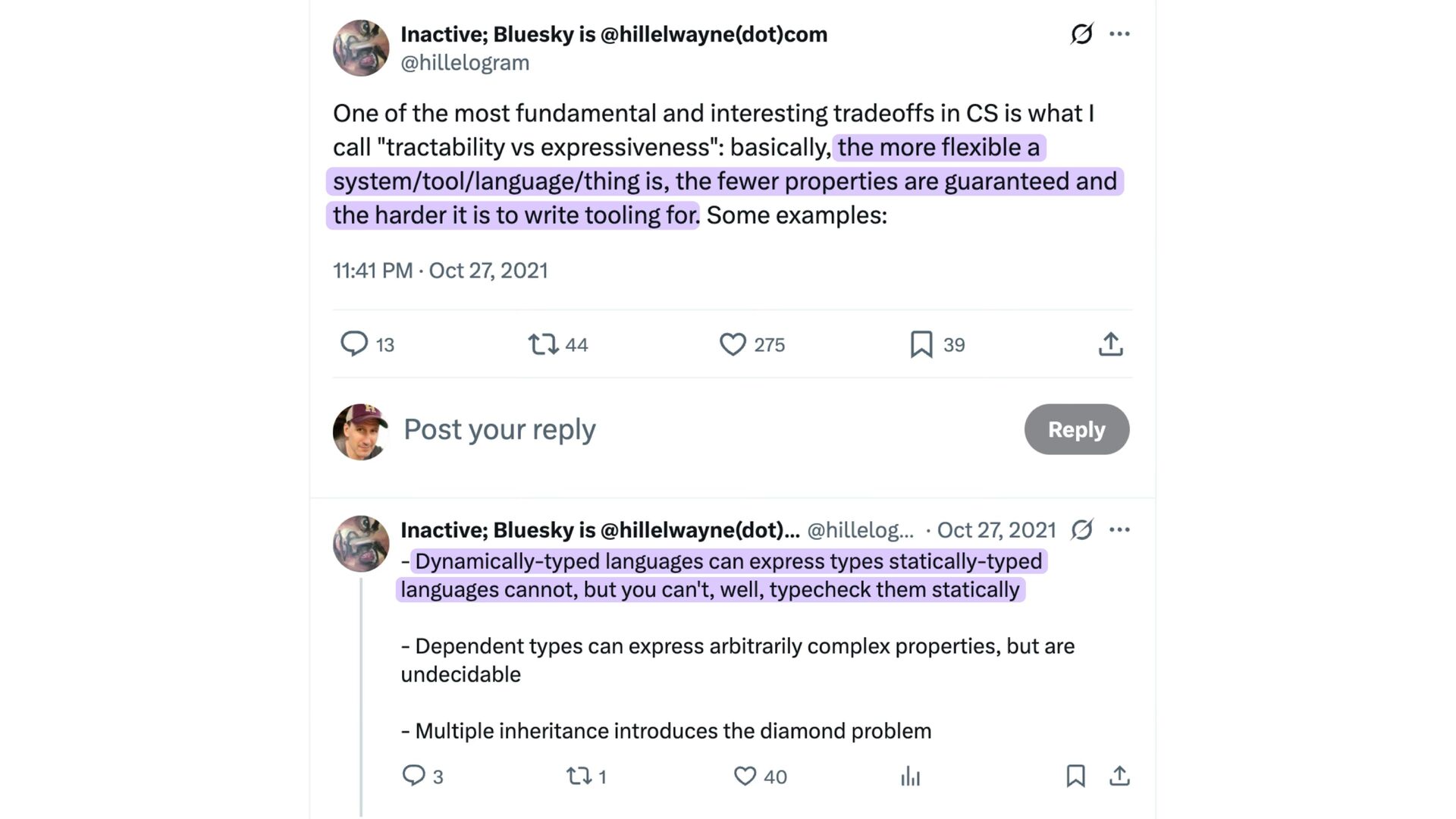This screenshot has height=819, width=1456.
Task: Repost the main tweet with 44 reposts
Action: (544, 344)
